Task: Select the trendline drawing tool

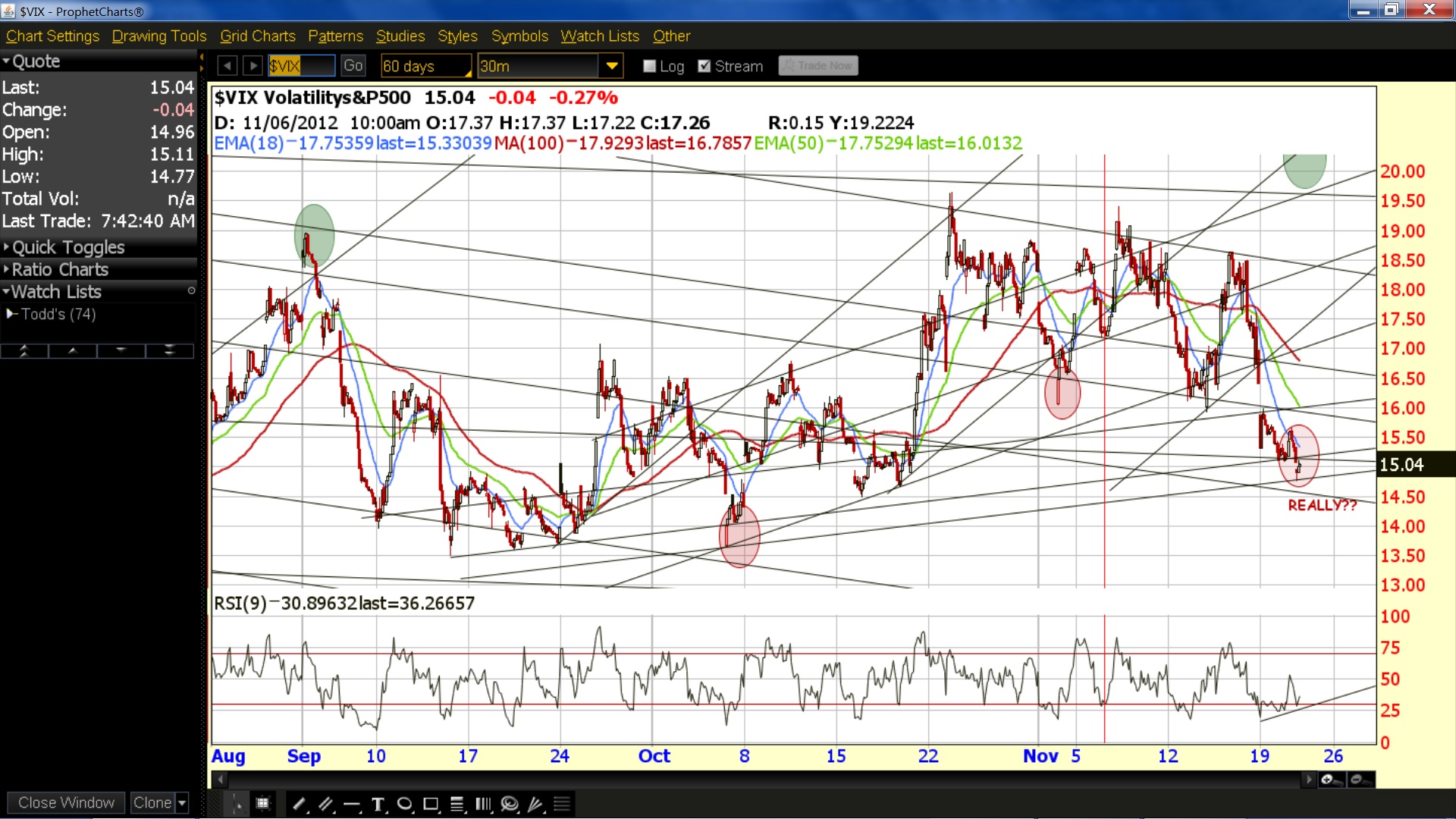Action: [x=300, y=804]
